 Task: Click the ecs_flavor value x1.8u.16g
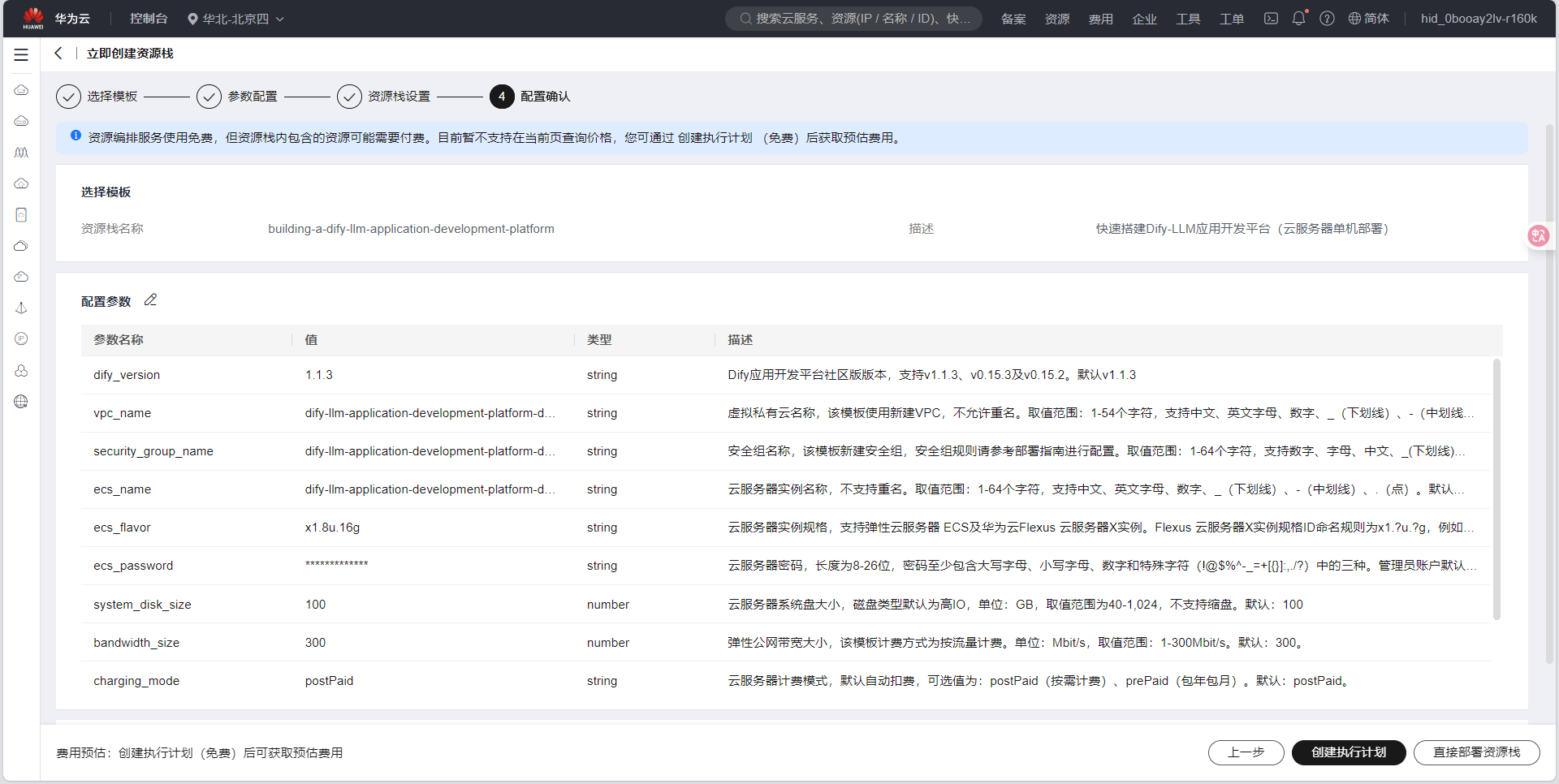click(x=332, y=528)
